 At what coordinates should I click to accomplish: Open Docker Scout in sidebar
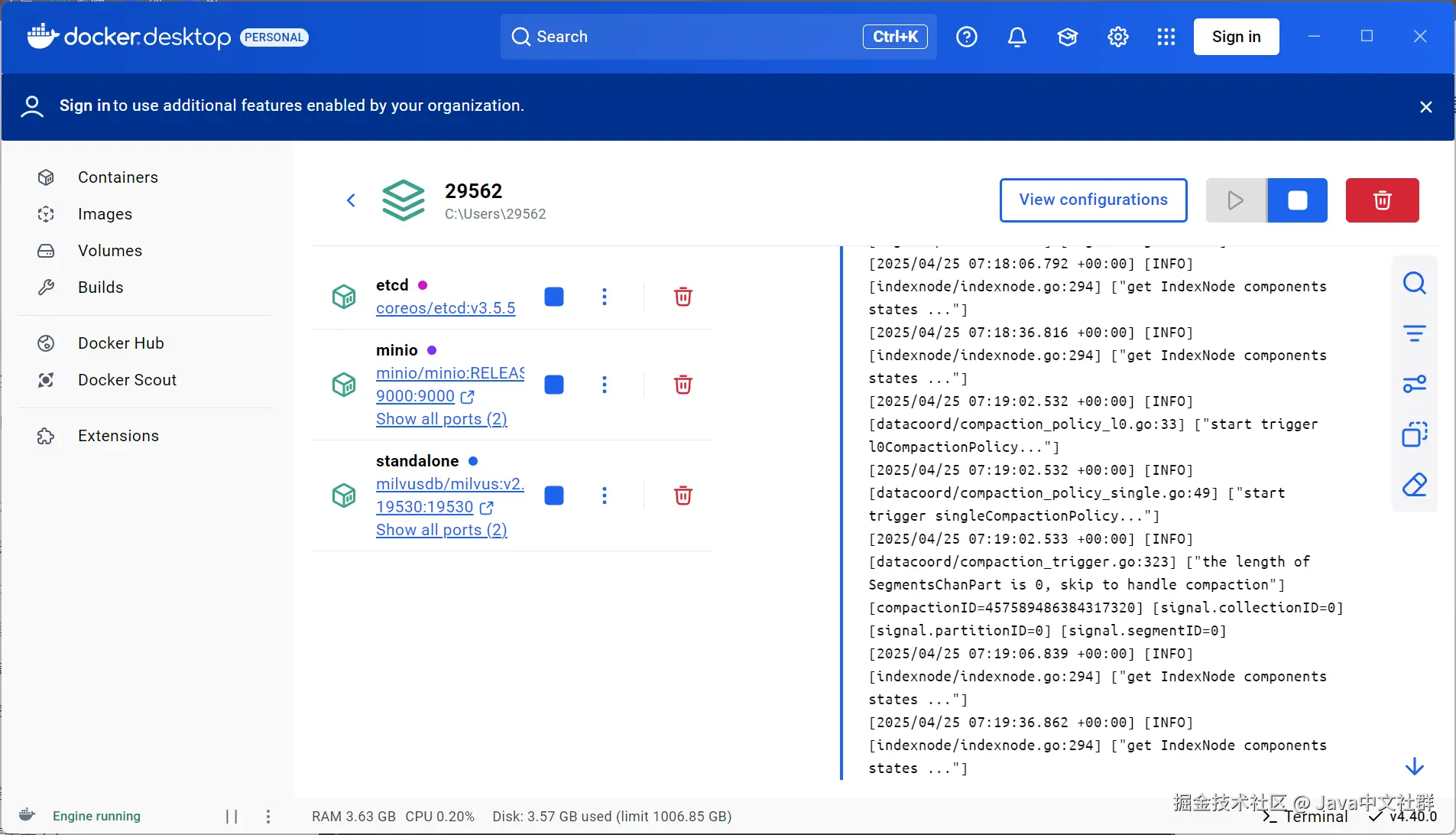click(127, 380)
